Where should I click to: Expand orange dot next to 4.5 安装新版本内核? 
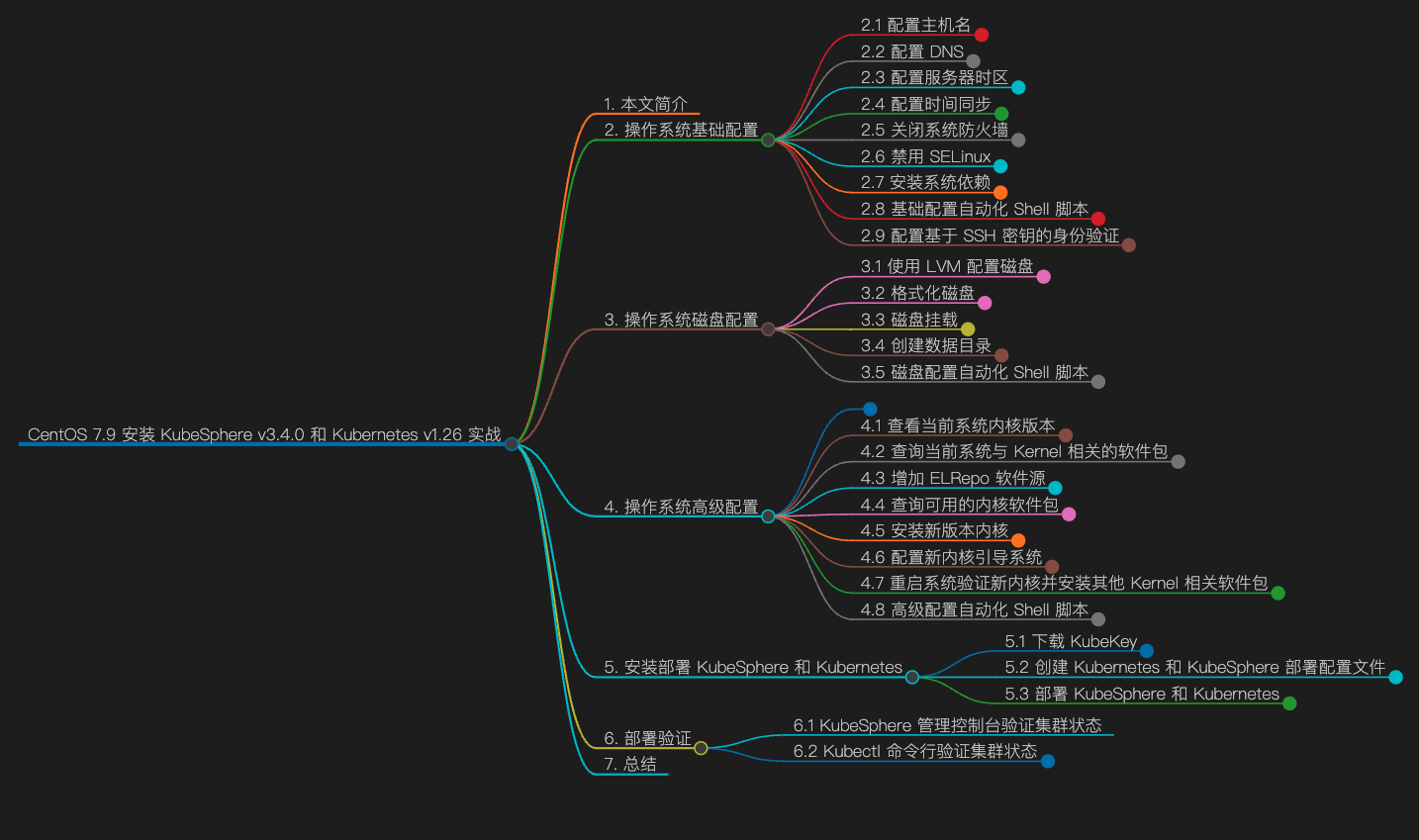1018,540
